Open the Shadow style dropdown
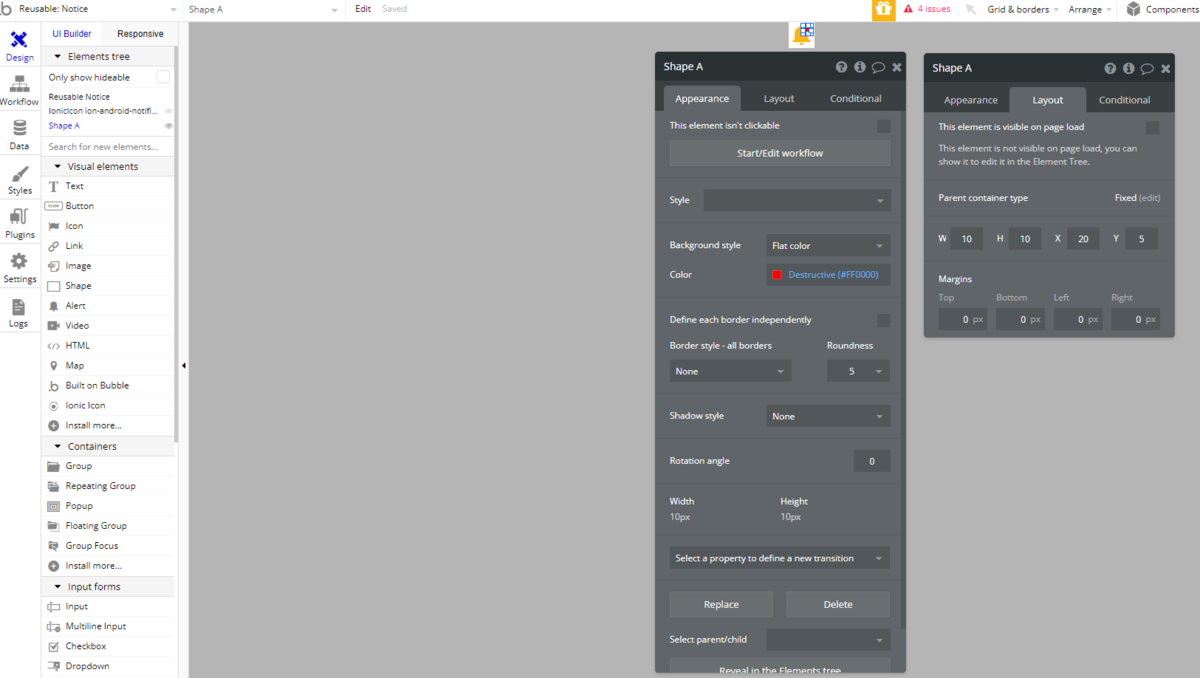This screenshot has height=678, width=1200. 828,416
